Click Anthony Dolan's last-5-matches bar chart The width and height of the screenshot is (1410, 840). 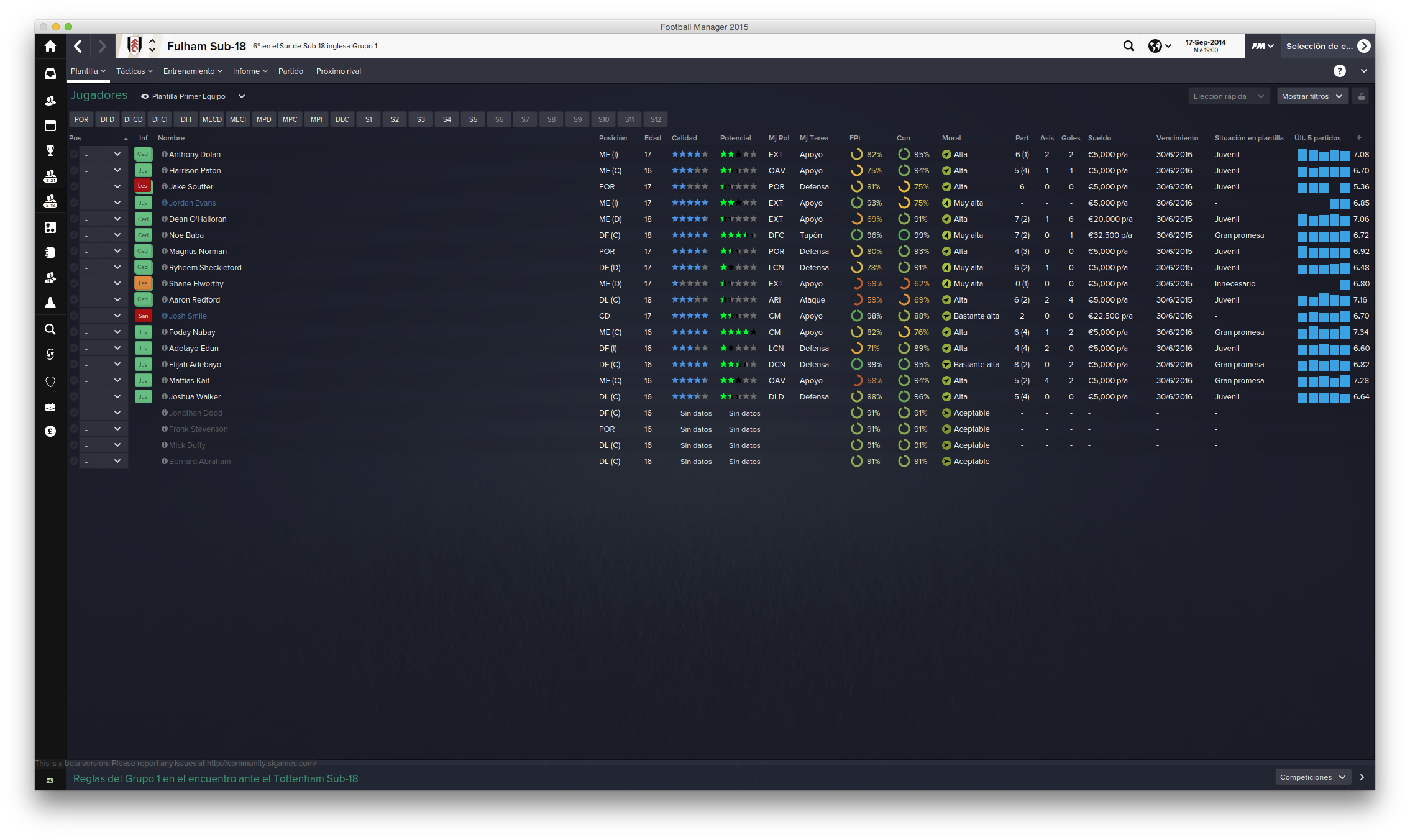pos(1324,154)
